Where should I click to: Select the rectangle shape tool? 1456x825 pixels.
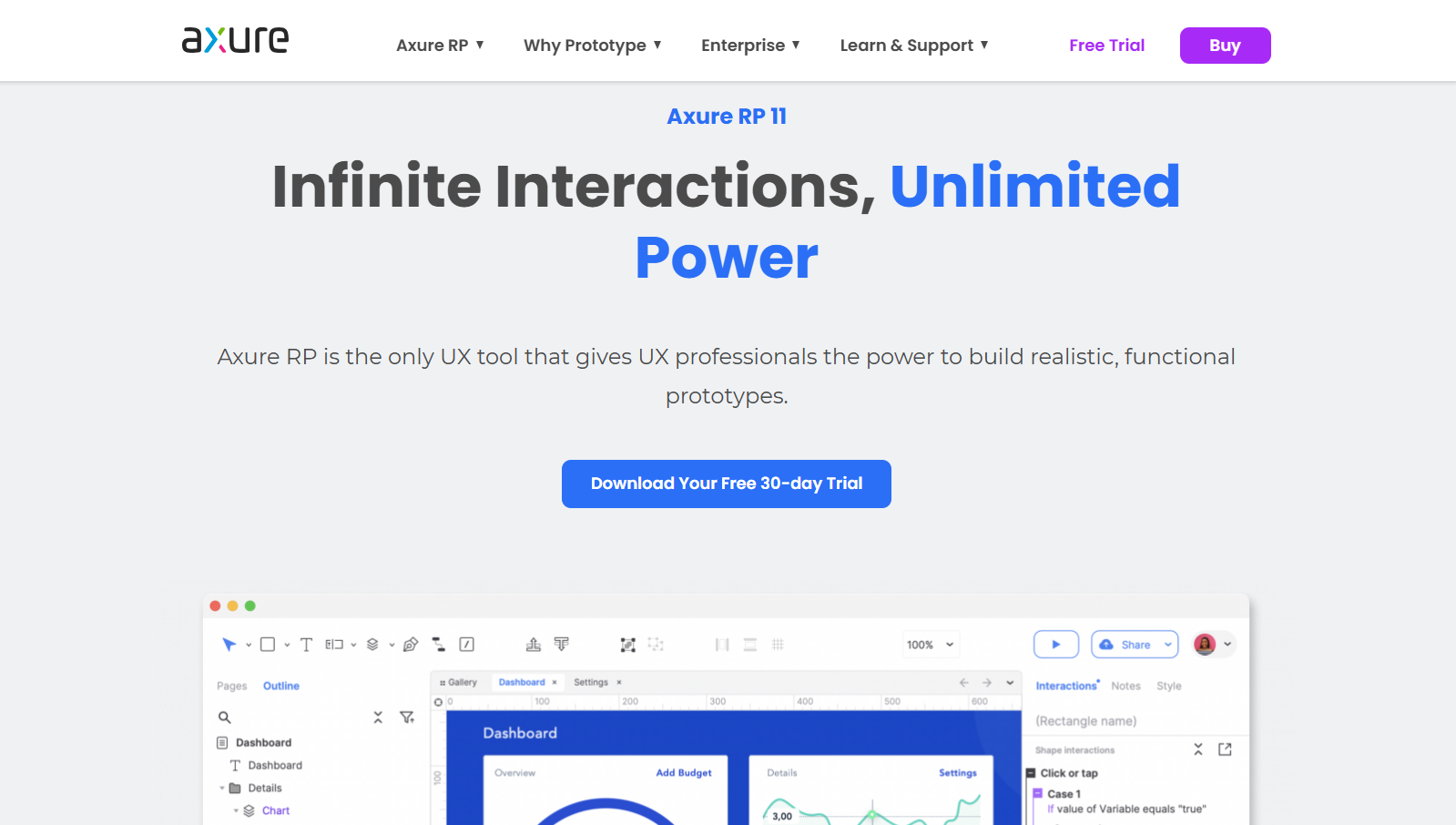pos(268,645)
